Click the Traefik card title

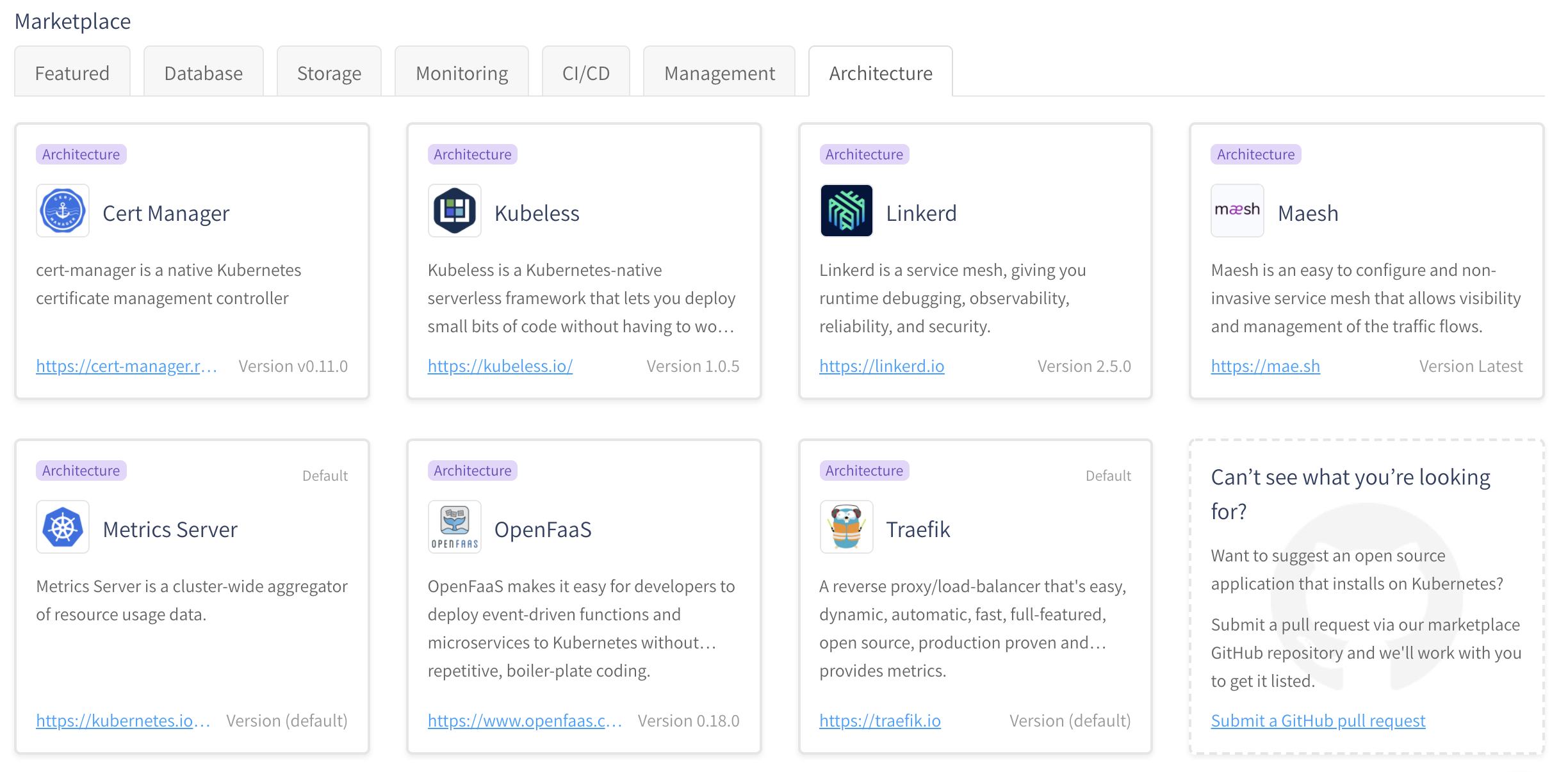tap(918, 529)
